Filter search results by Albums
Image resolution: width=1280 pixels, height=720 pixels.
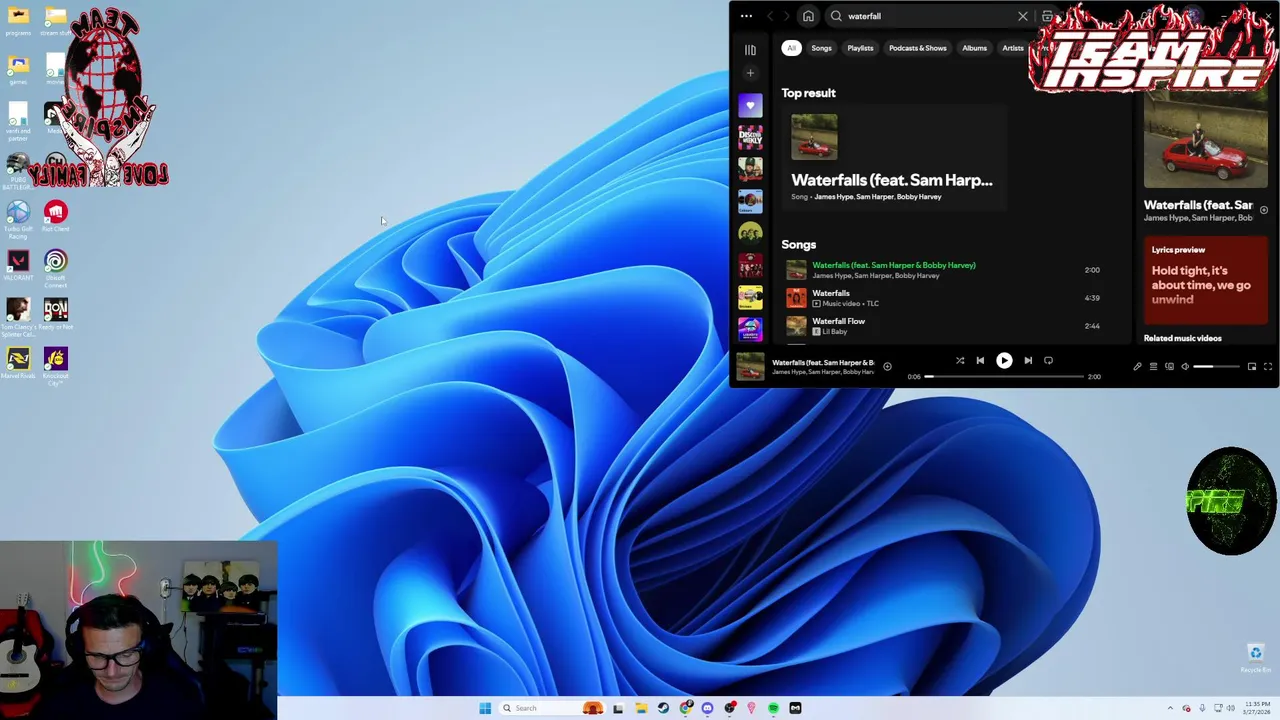coord(974,48)
